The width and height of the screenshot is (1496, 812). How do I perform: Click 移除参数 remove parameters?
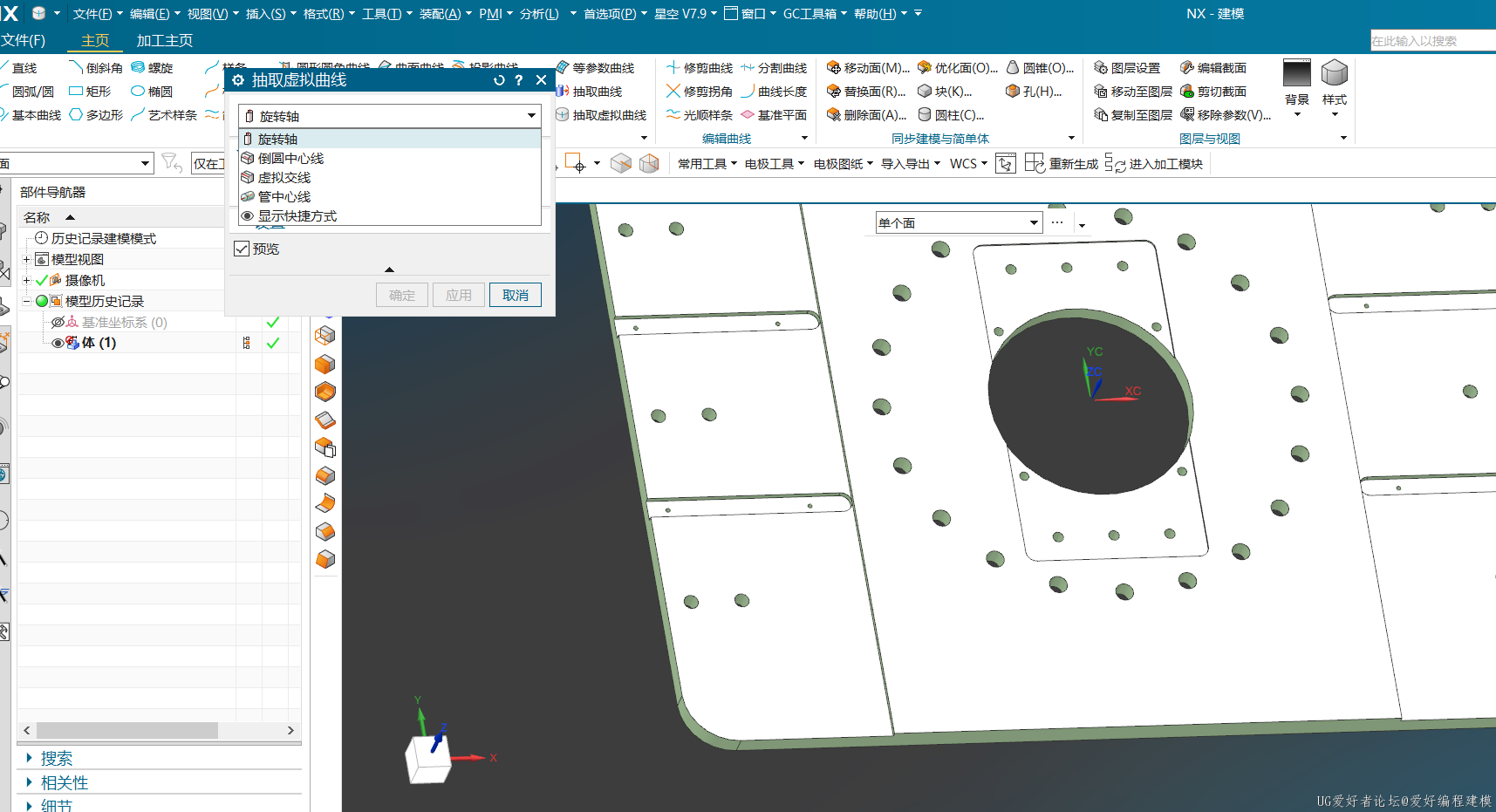coord(1226,115)
